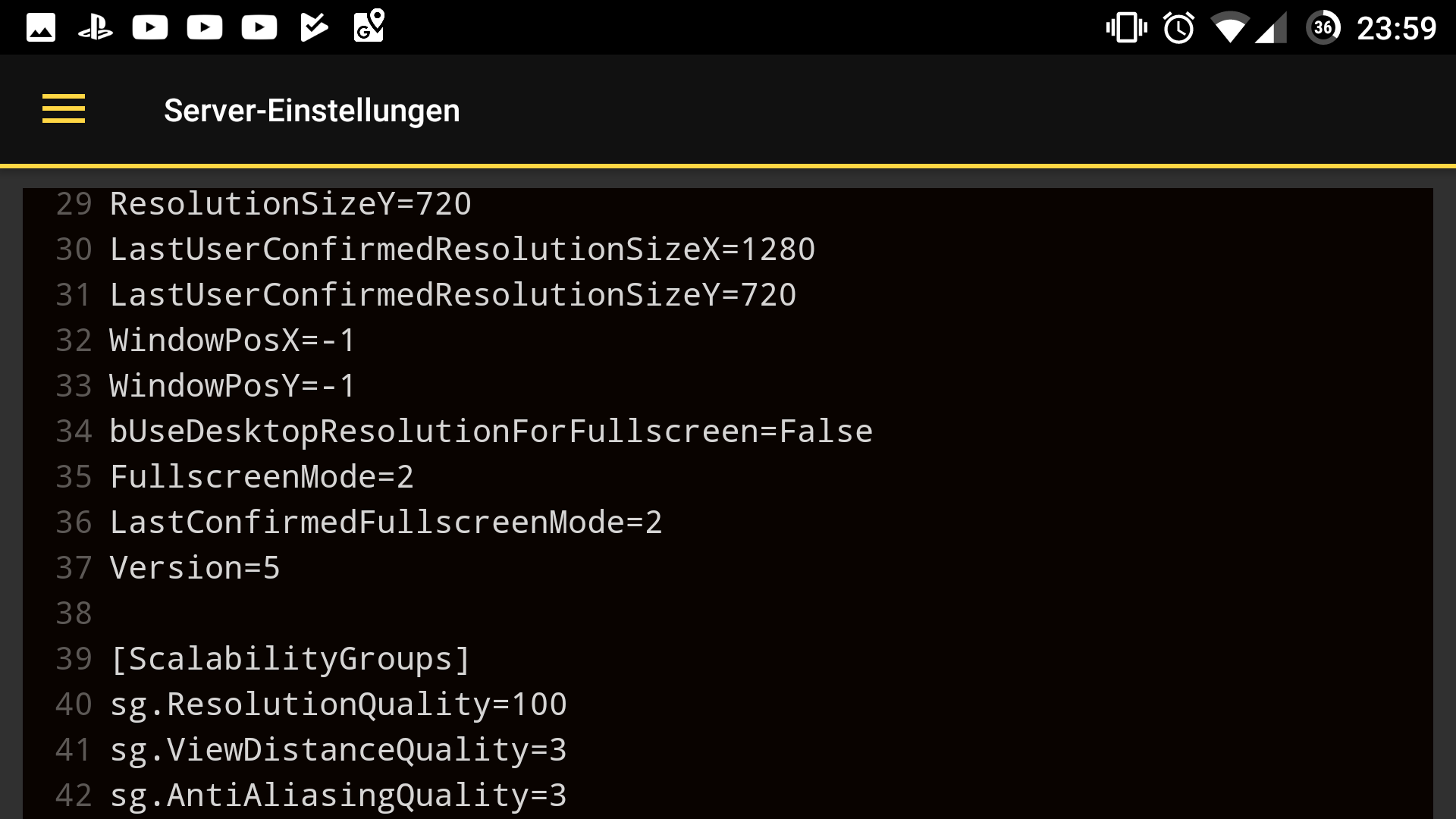Click the line number 30 gutter
Image resolution: width=1456 pixels, height=819 pixels.
(74, 249)
